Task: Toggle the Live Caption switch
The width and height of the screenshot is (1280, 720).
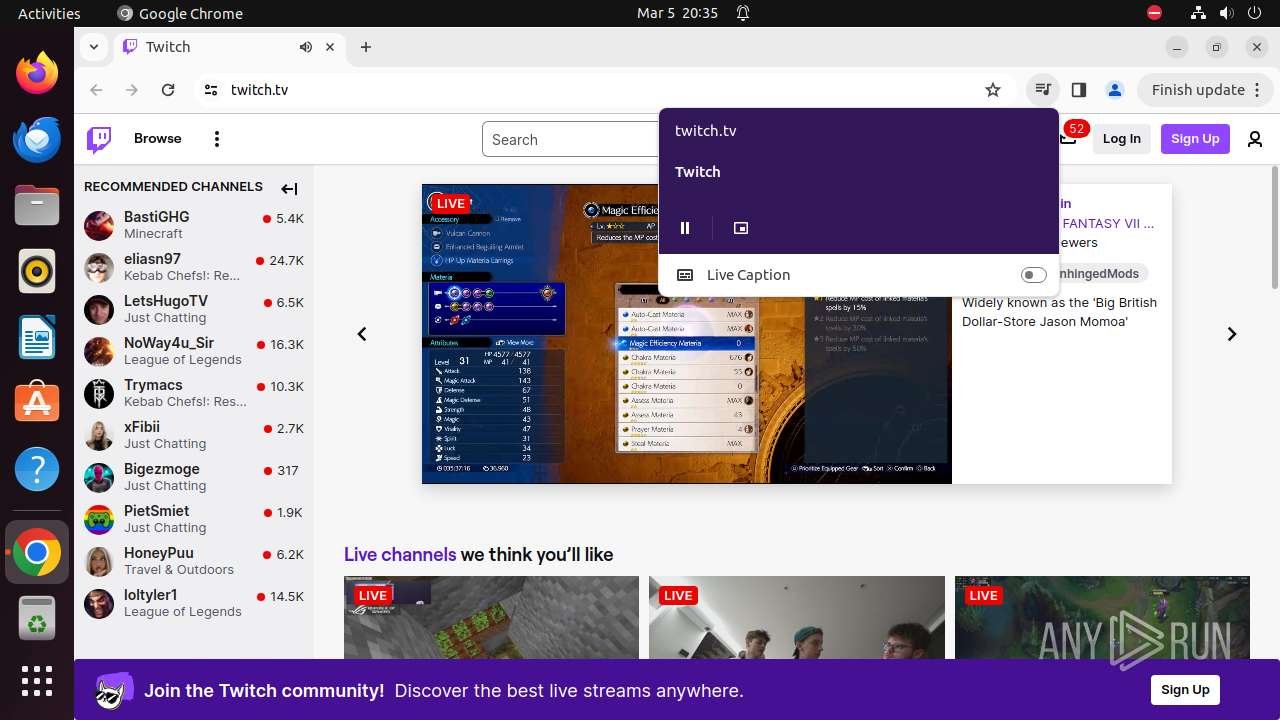Action: pyautogui.click(x=1033, y=275)
